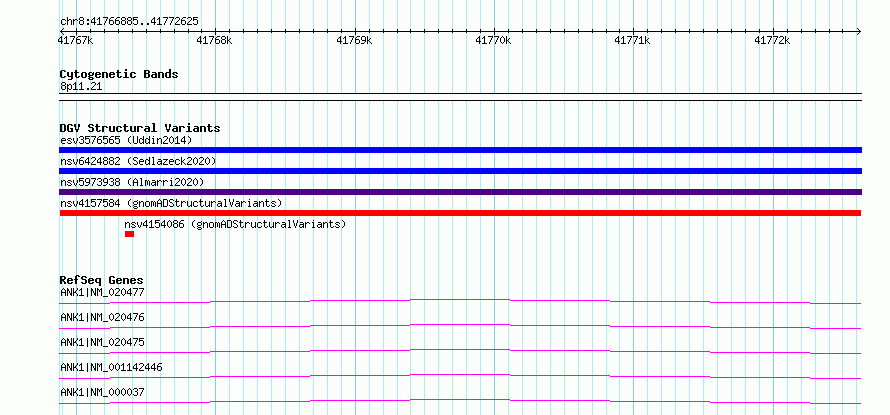
Task: Click the magenta intron line of NM_020477
Action: tap(460, 299)
